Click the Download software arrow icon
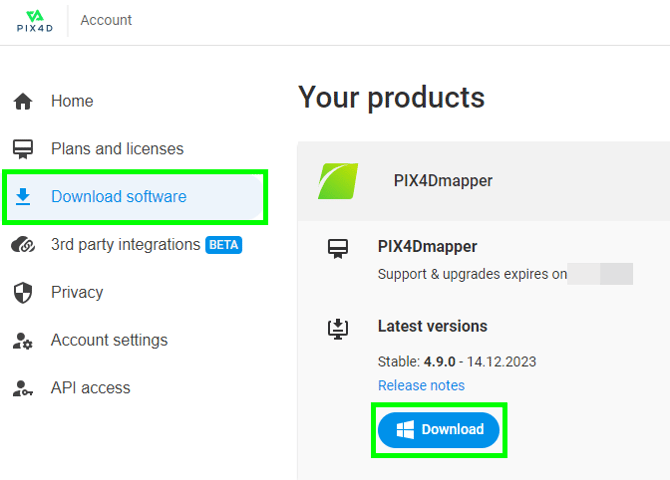Viewport: 670px width, 480px height. (23, 197)
